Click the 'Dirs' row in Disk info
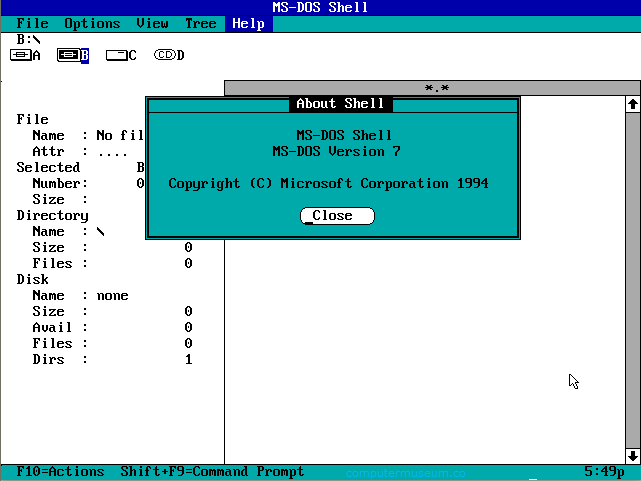Viewport: 641px width, 481px height. click(x=112, y=360)
